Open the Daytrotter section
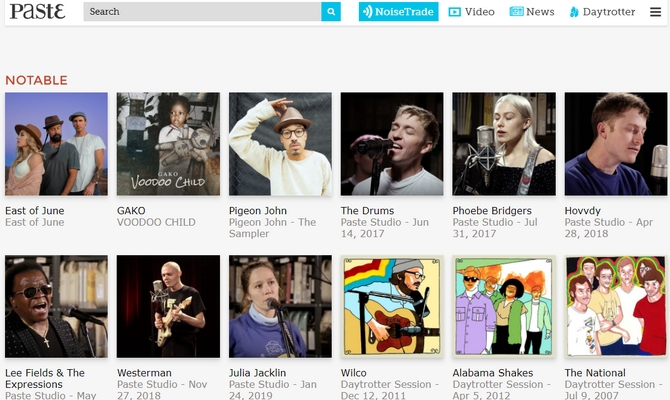Viewport: 670px width, 400px height. point(602,12)
